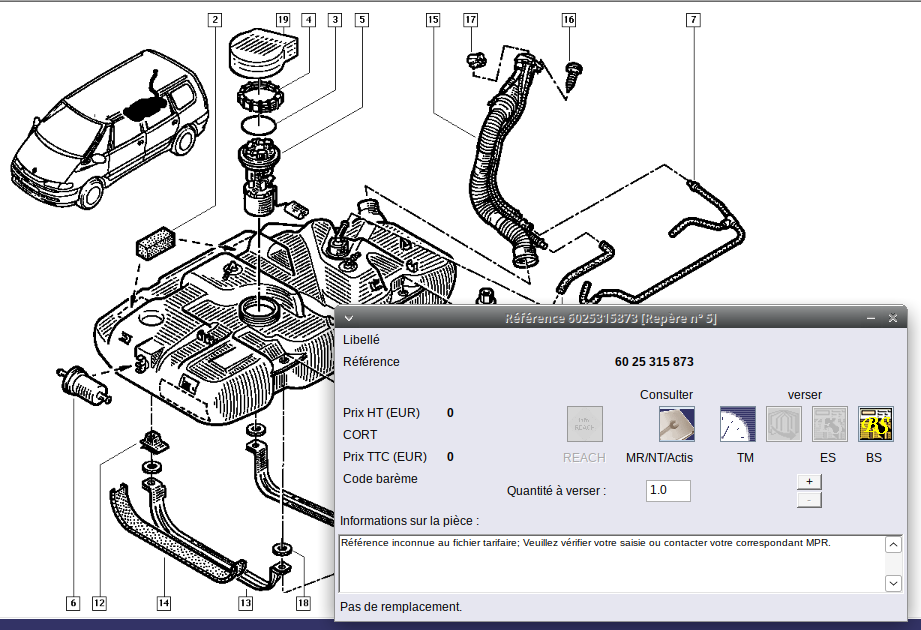Decrease quantity with the minus button
The height and width of the screenshot is (630, 921).
(809, 499)
